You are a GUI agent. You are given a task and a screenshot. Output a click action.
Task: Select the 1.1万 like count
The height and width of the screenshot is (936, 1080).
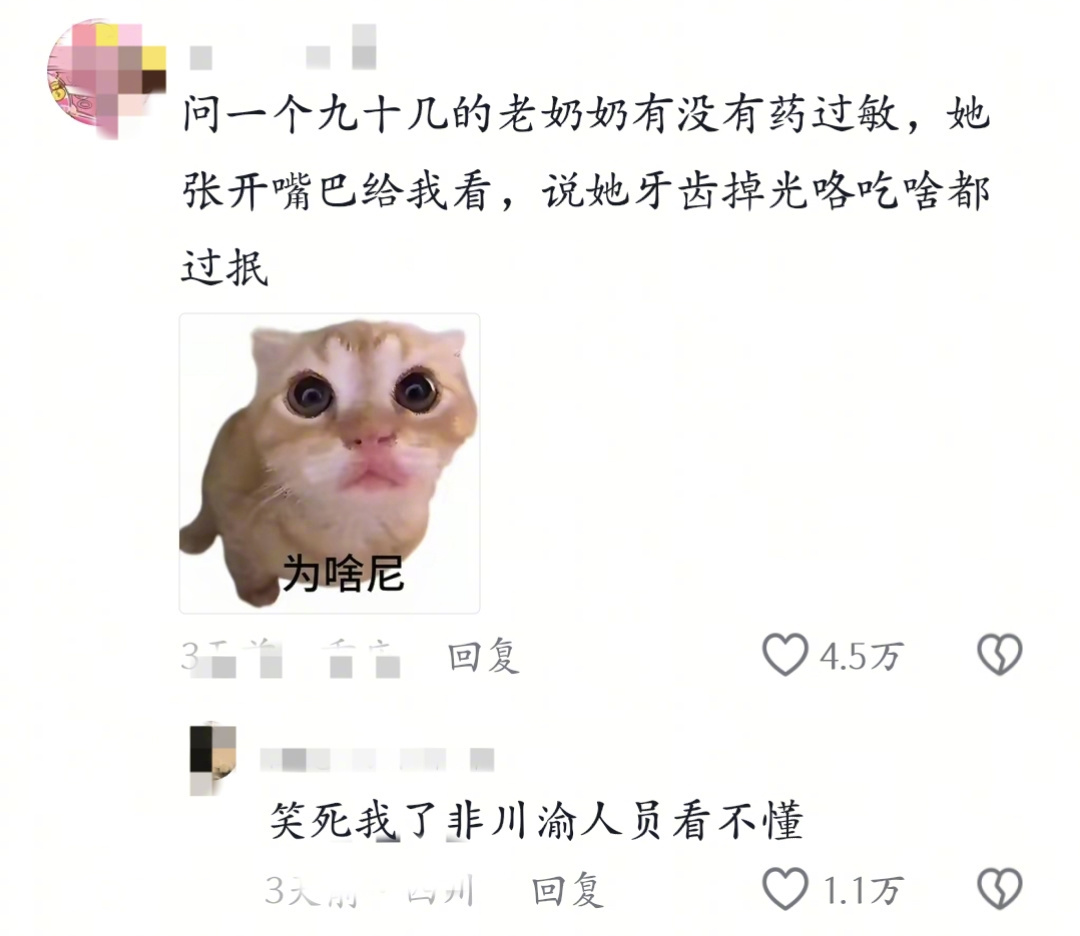pyautogui.click(x=862, y=891)
